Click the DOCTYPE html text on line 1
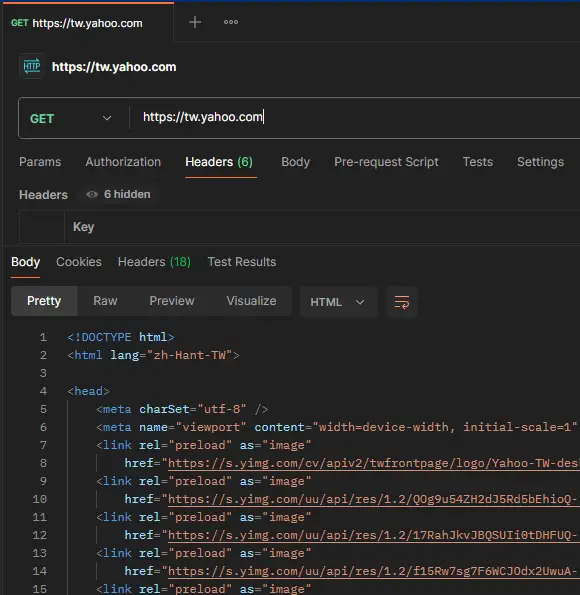Viewport: 580px width, 595px height. click(121, 337)
